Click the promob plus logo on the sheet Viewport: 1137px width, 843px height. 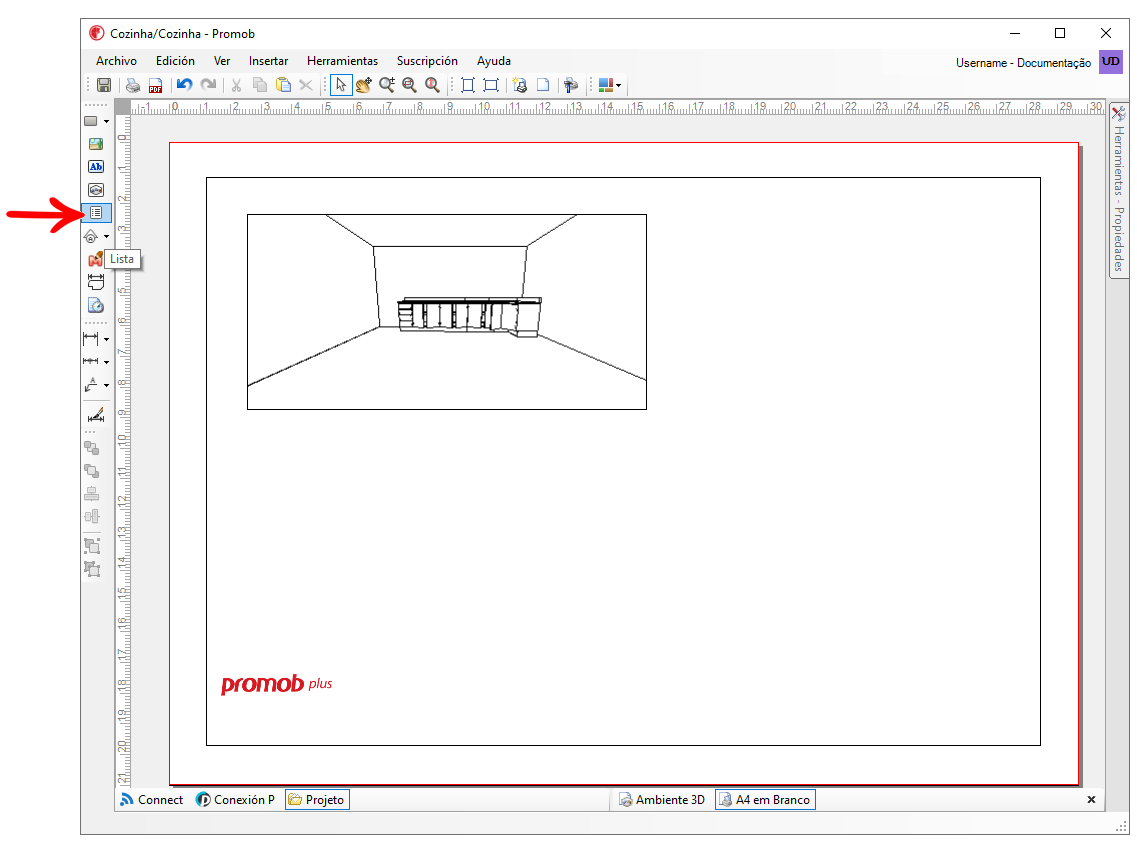(x=276, y=684)
